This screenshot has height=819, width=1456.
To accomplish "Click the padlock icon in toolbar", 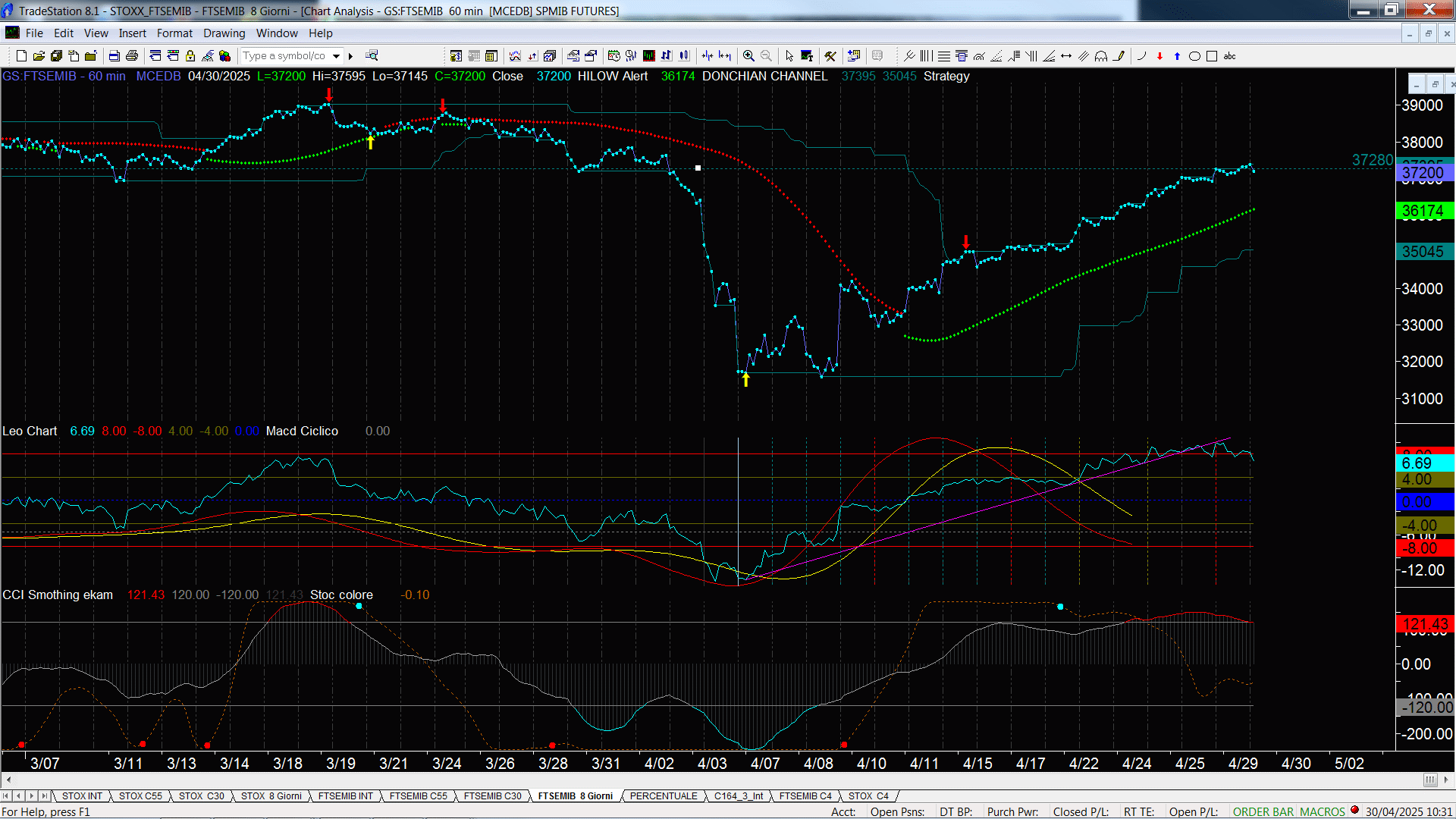I will [190, 55].
